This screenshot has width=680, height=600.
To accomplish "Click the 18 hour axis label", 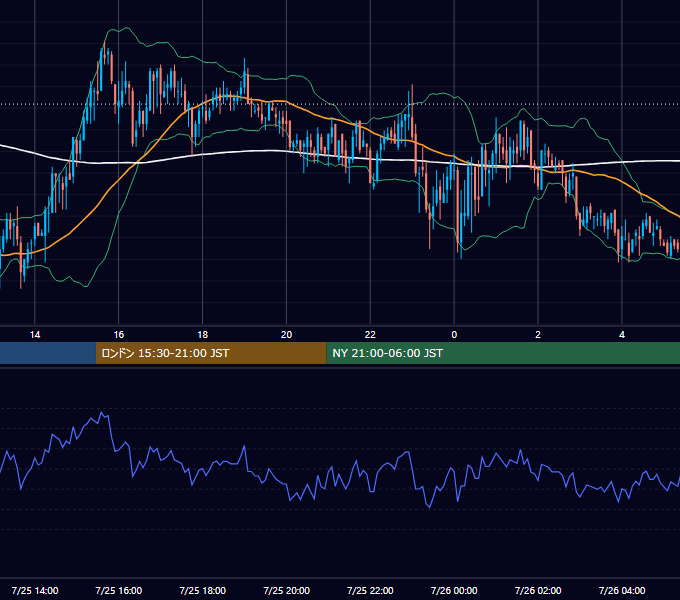I will coord(203,335).
